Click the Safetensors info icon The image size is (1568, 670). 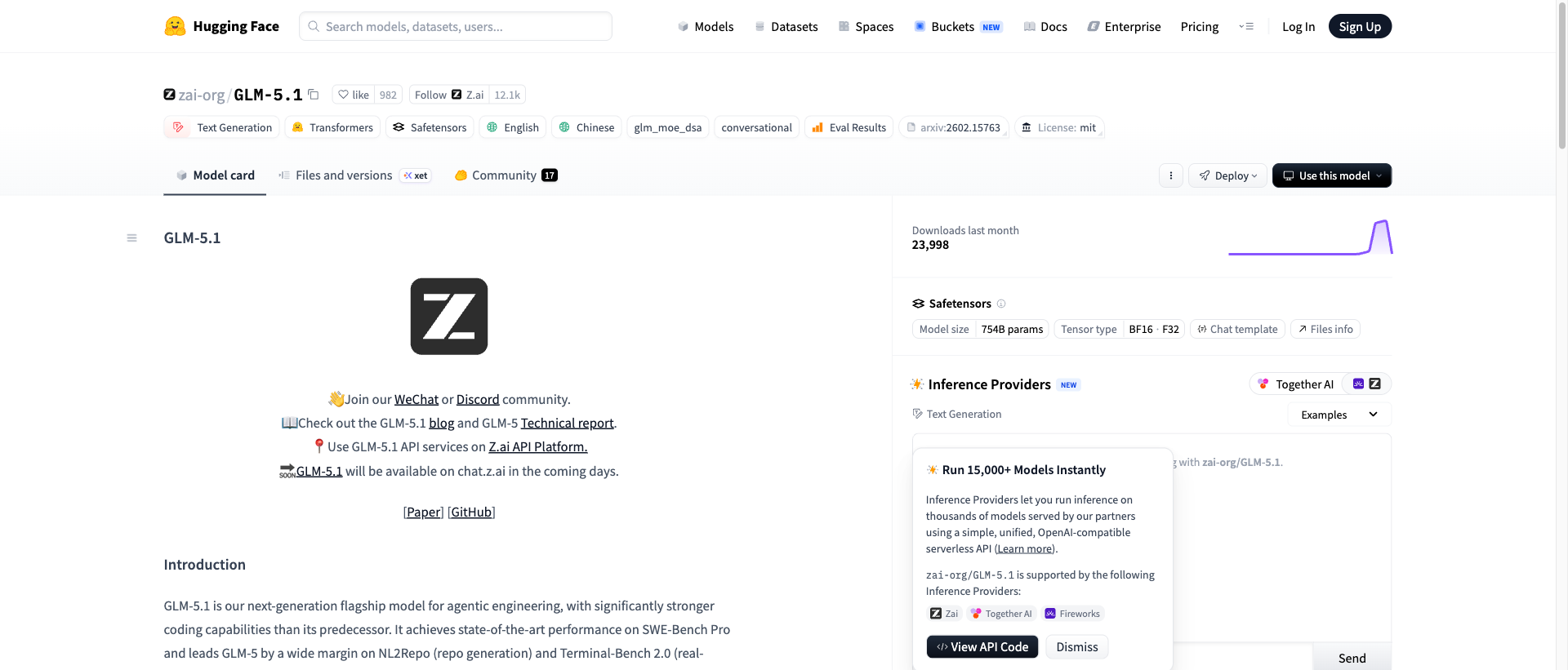point(1001,304)
